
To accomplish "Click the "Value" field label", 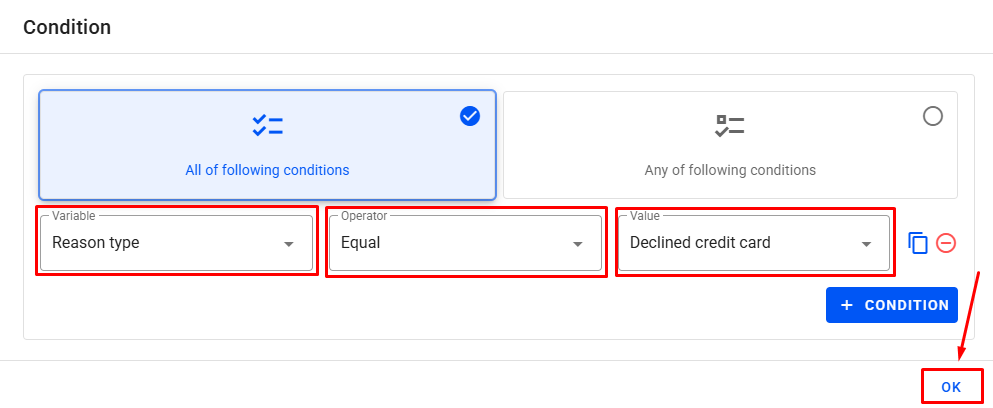I will (x=645, y=216).
